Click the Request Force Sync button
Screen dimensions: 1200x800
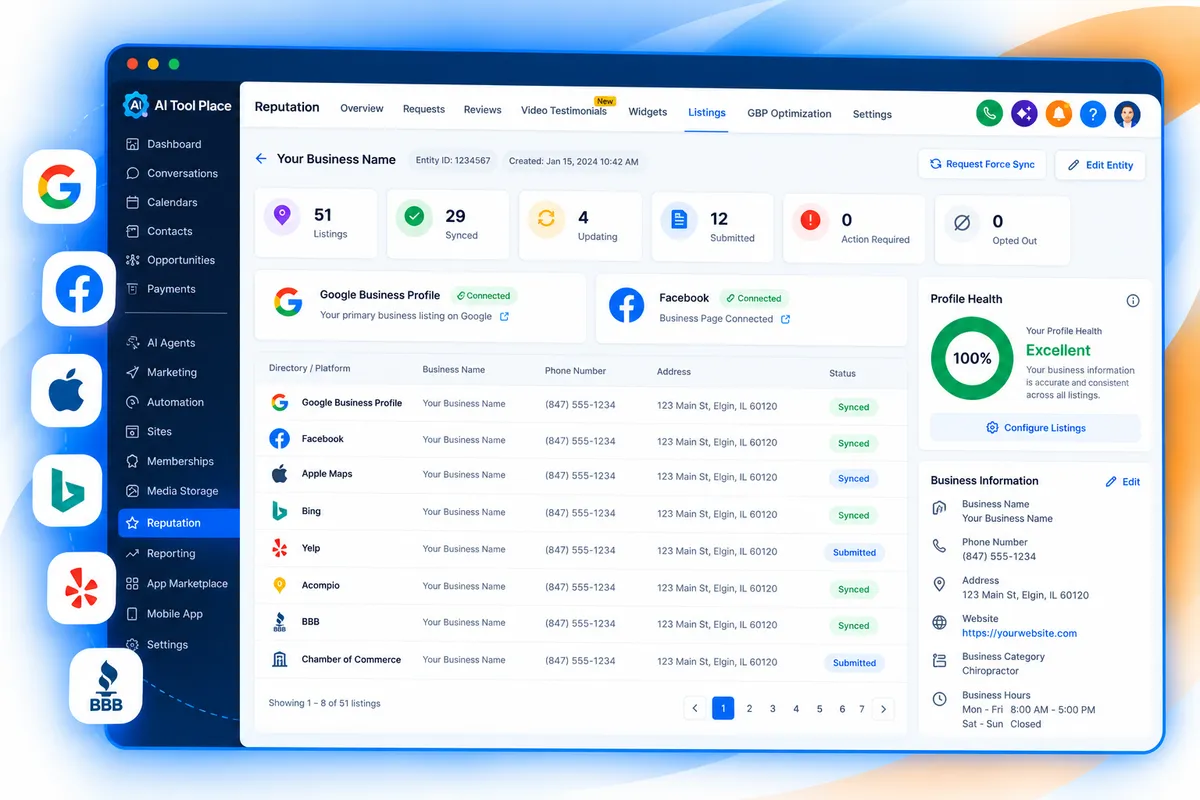(982, 164)
